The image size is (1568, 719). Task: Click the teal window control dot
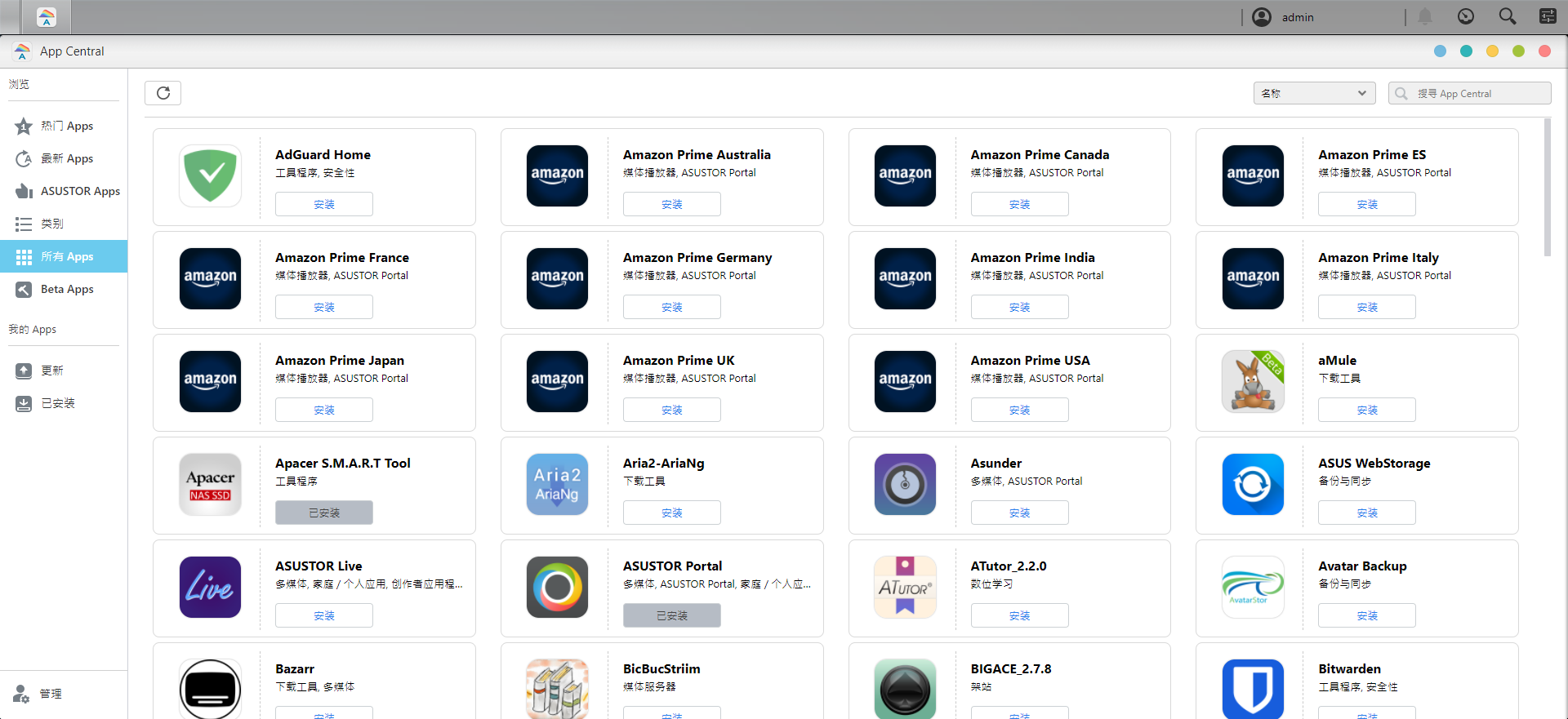(x=1466, y=51)
